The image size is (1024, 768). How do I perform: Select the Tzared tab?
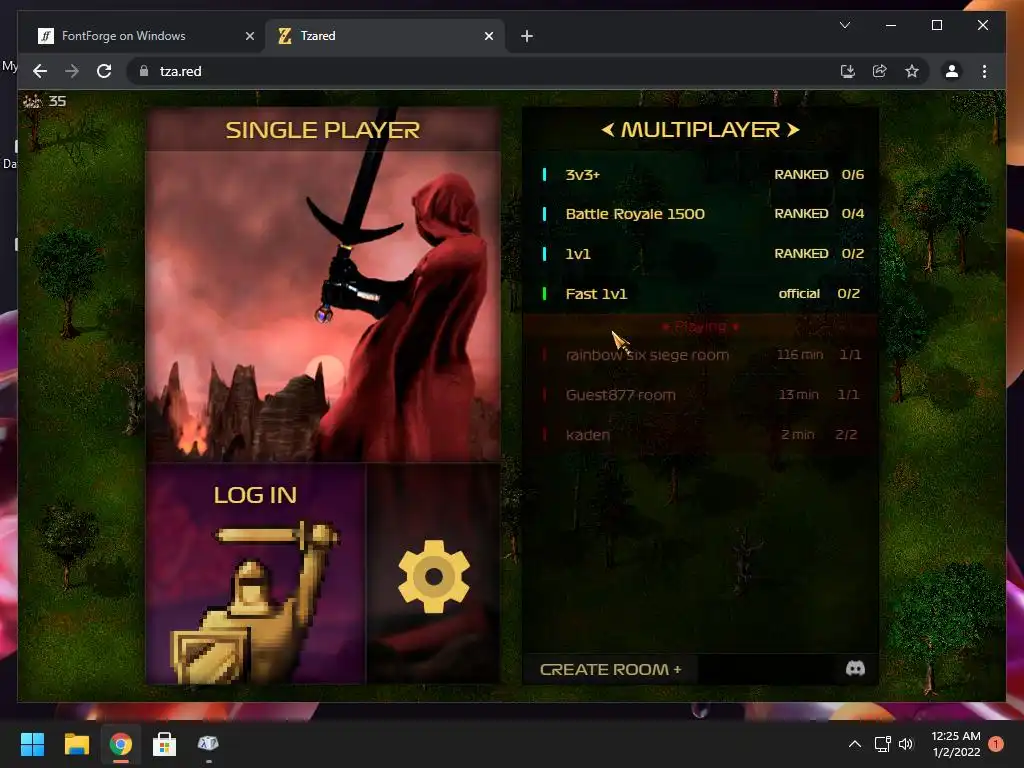[385, 36]
